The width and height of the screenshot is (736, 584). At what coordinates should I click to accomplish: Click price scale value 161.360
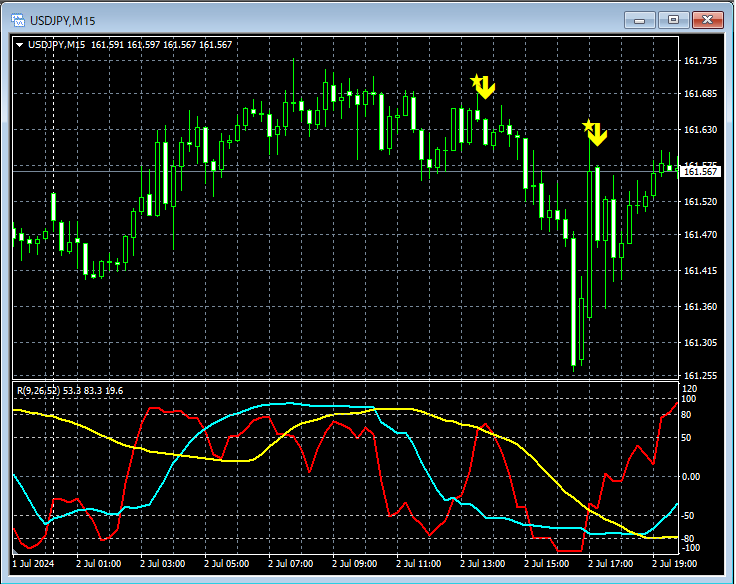[x=700, y=307]
